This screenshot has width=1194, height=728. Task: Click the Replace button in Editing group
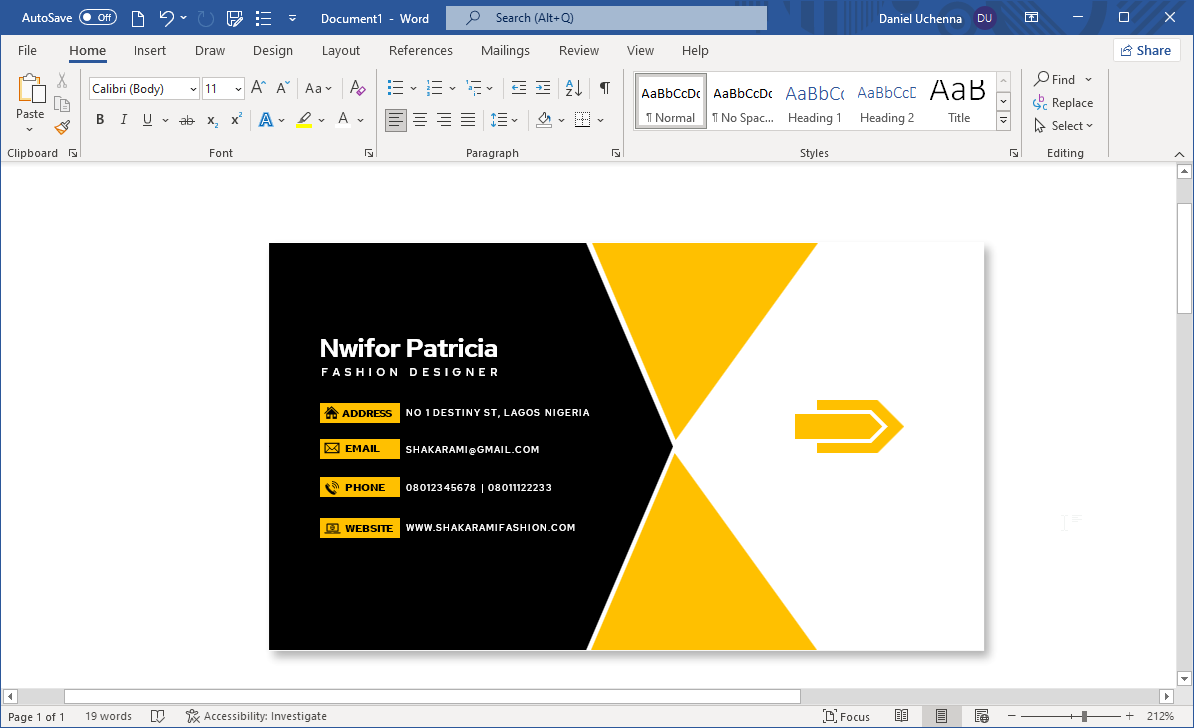click(1063, 103)
